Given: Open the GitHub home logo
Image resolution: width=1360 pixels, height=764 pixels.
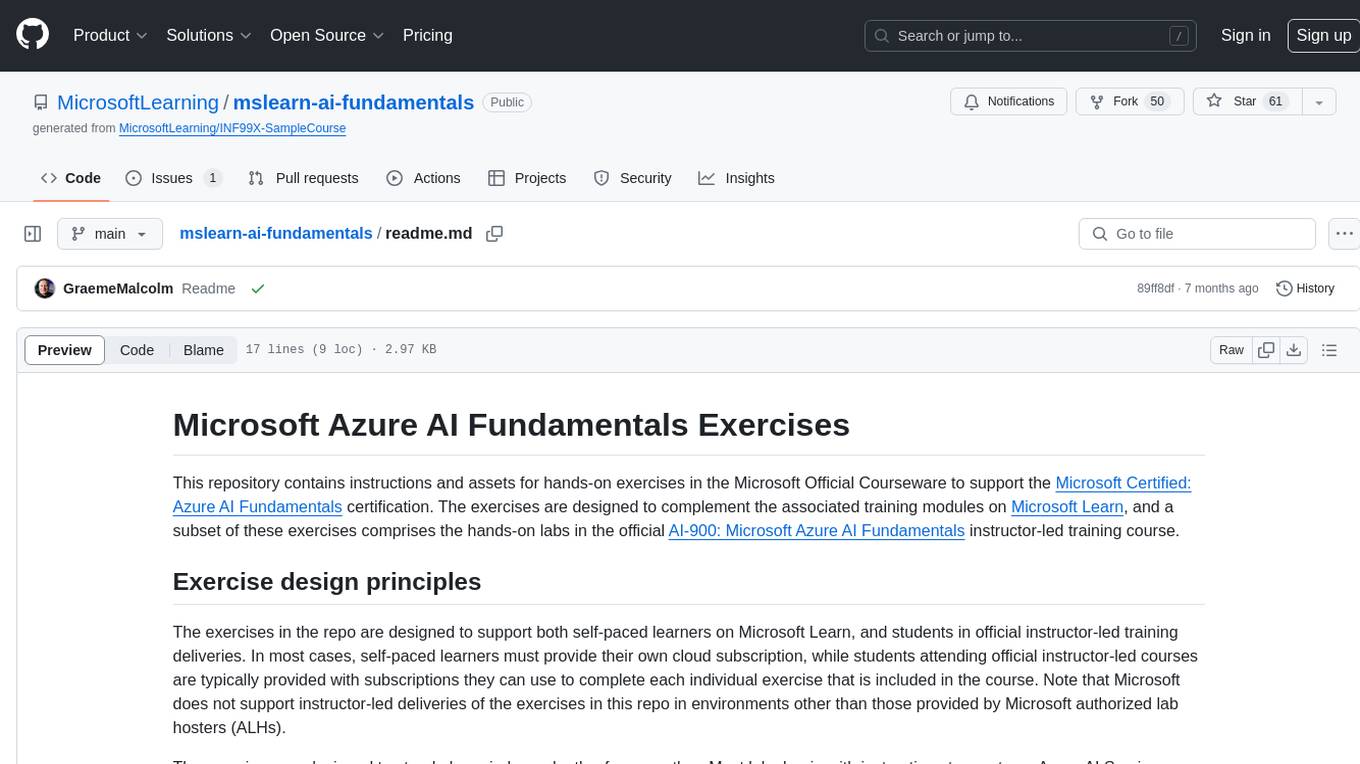Looking at the screenshot, I should click(x=32, y=35).
